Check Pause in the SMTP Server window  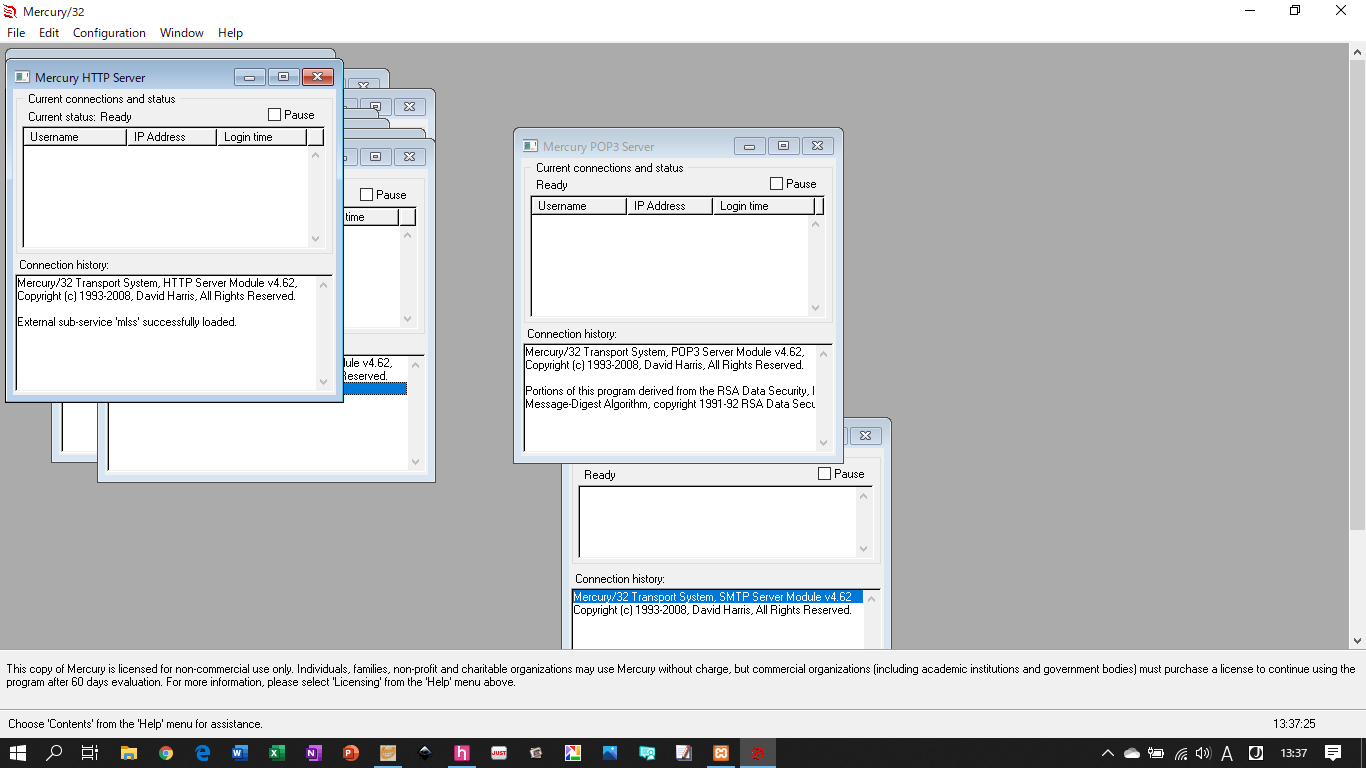click(825, 474)
